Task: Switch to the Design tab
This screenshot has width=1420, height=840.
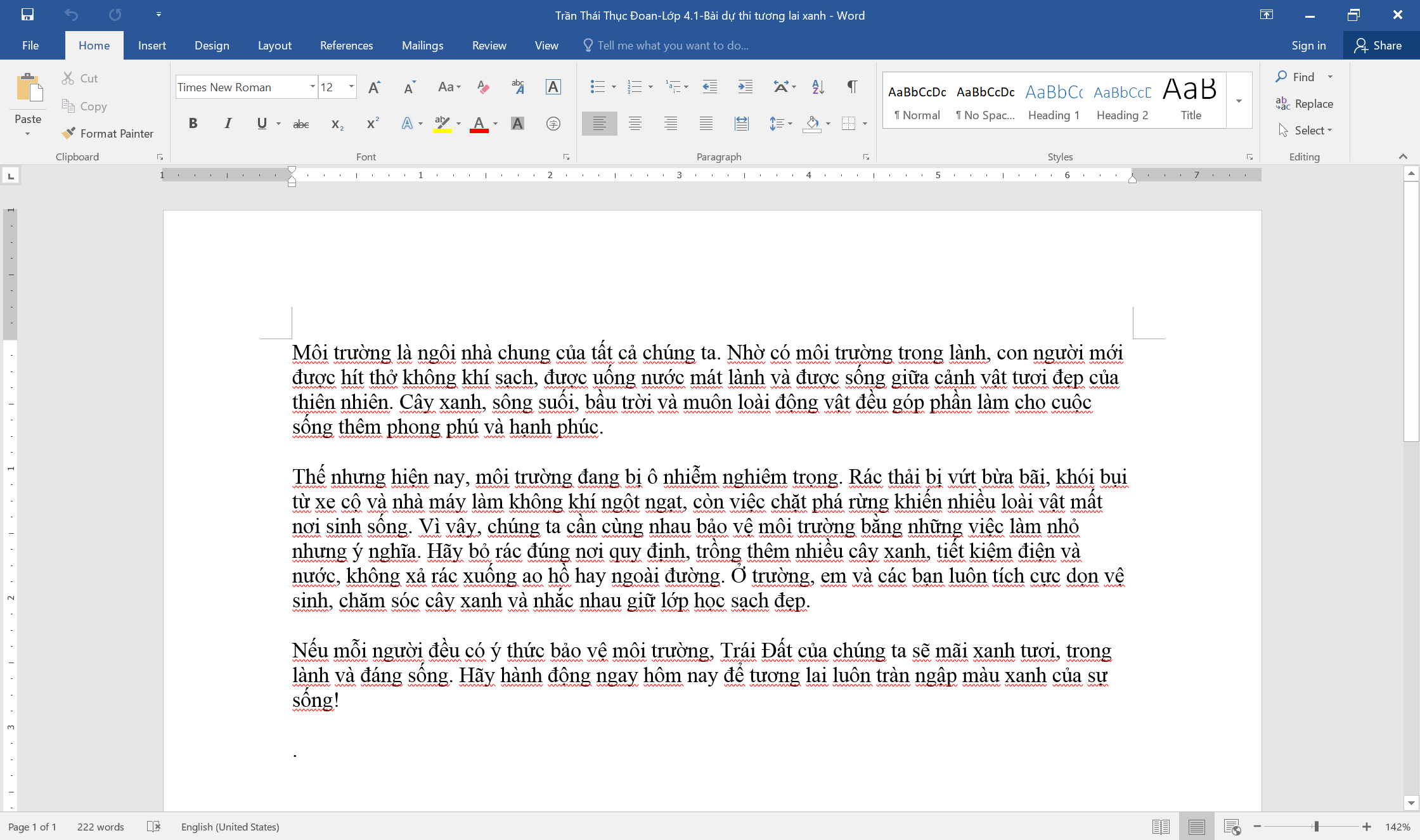Action: pyautogui.click(x=212, y=45)
